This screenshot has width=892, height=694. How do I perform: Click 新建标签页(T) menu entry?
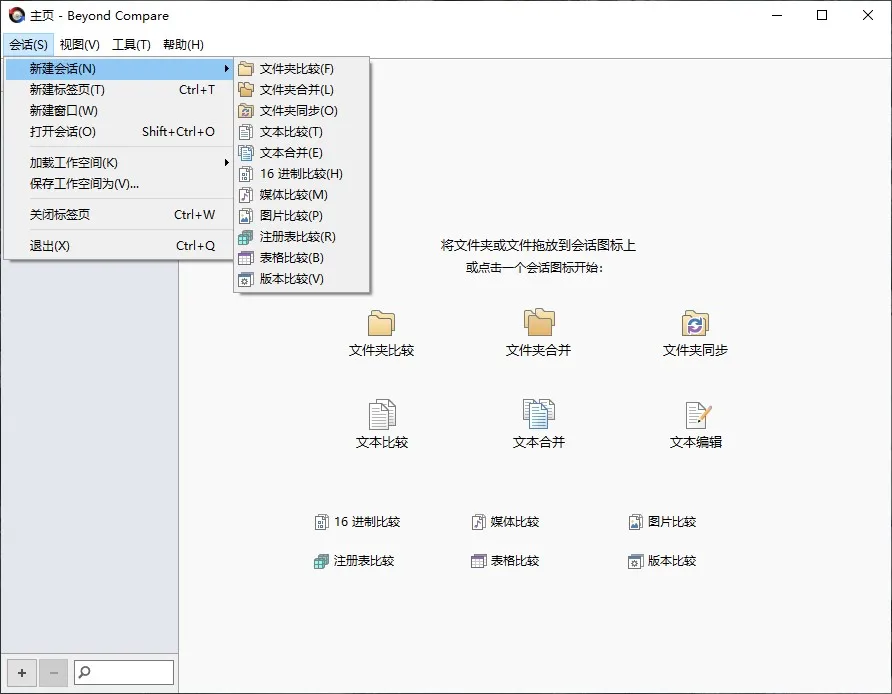pyautogui.click(x=119, y=90)
